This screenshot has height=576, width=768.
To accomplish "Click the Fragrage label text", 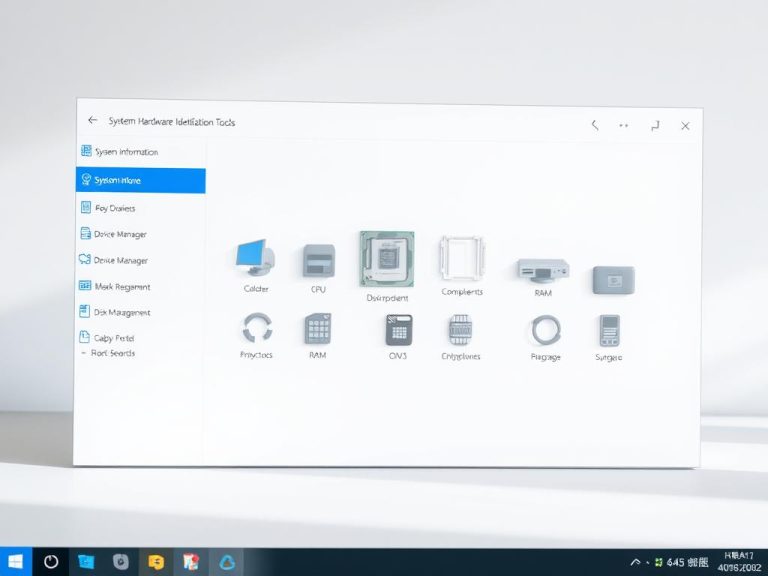I will pos(546,357).
